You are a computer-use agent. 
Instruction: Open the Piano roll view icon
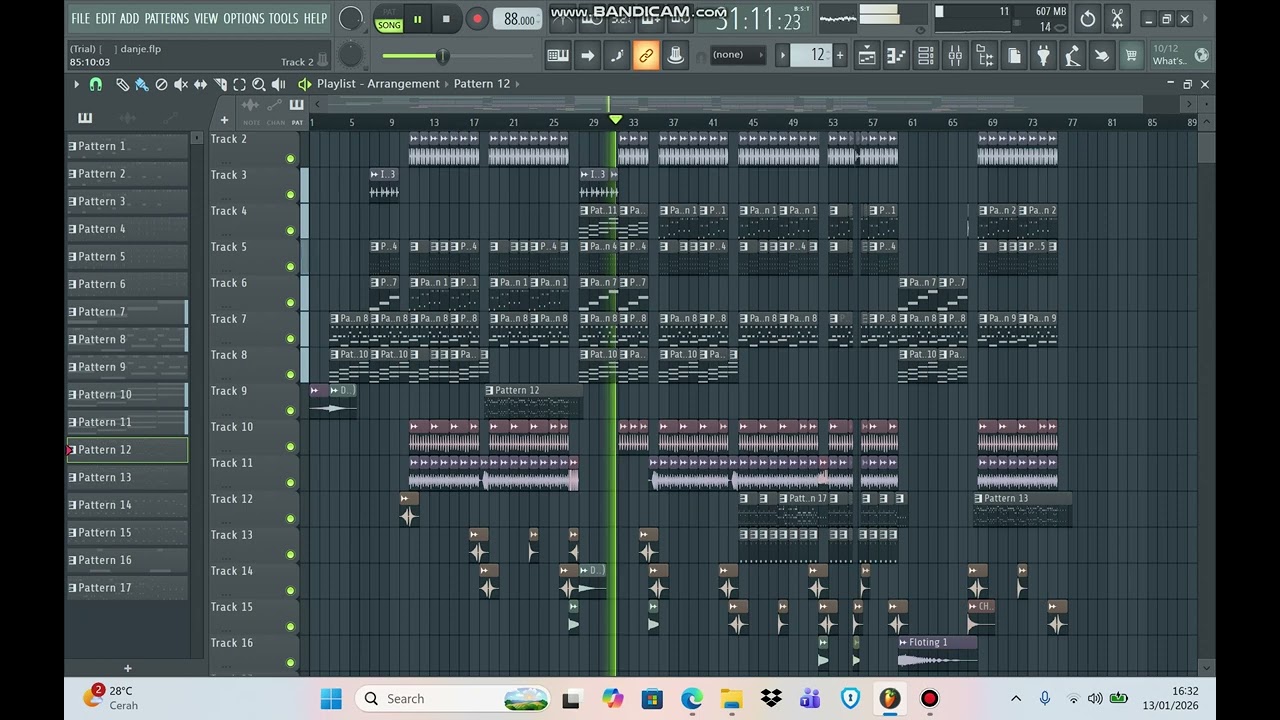[x=896, y=56]
